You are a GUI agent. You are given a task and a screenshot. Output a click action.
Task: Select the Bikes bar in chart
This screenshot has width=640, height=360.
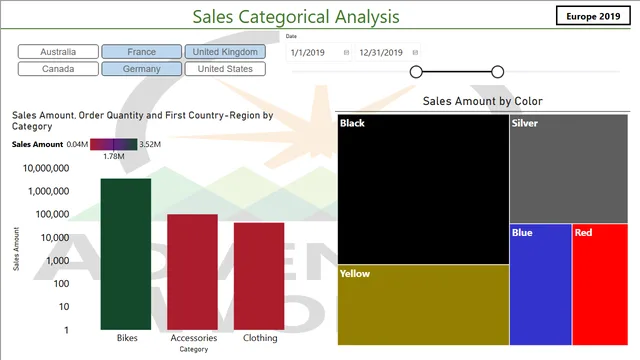[x=126, y=254]
